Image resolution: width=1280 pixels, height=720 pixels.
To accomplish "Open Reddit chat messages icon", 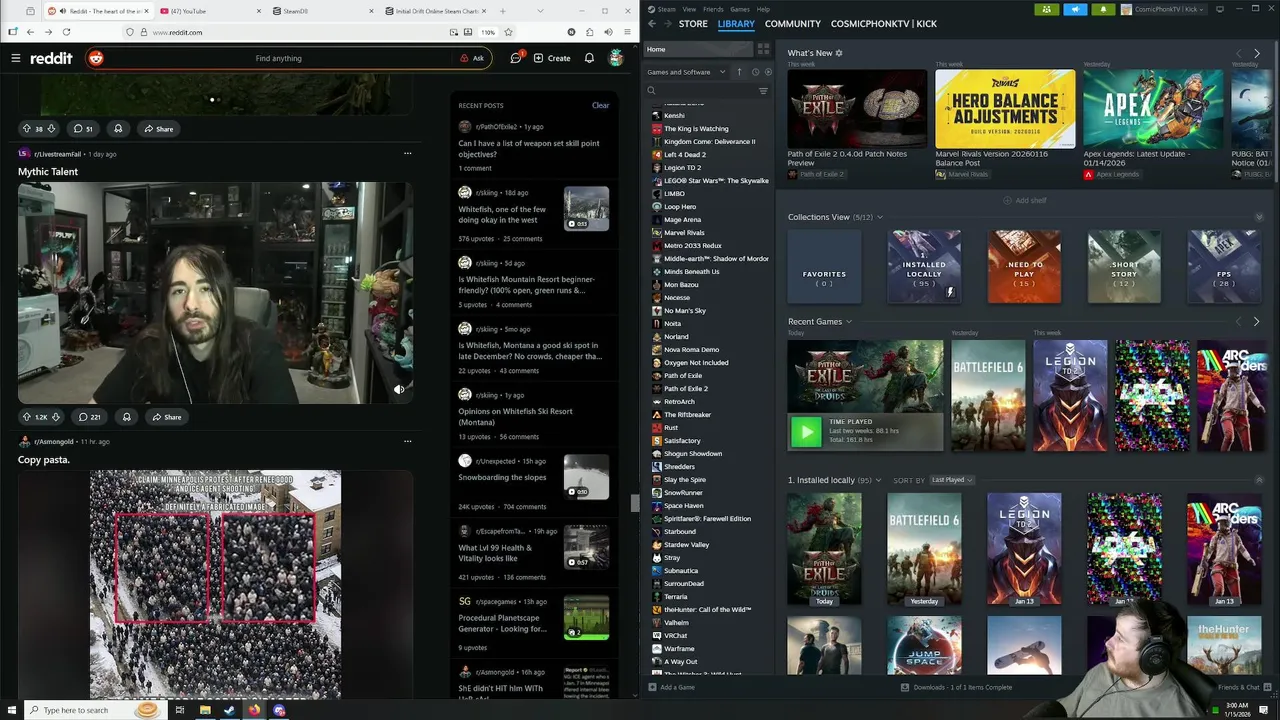I will 516,58.
